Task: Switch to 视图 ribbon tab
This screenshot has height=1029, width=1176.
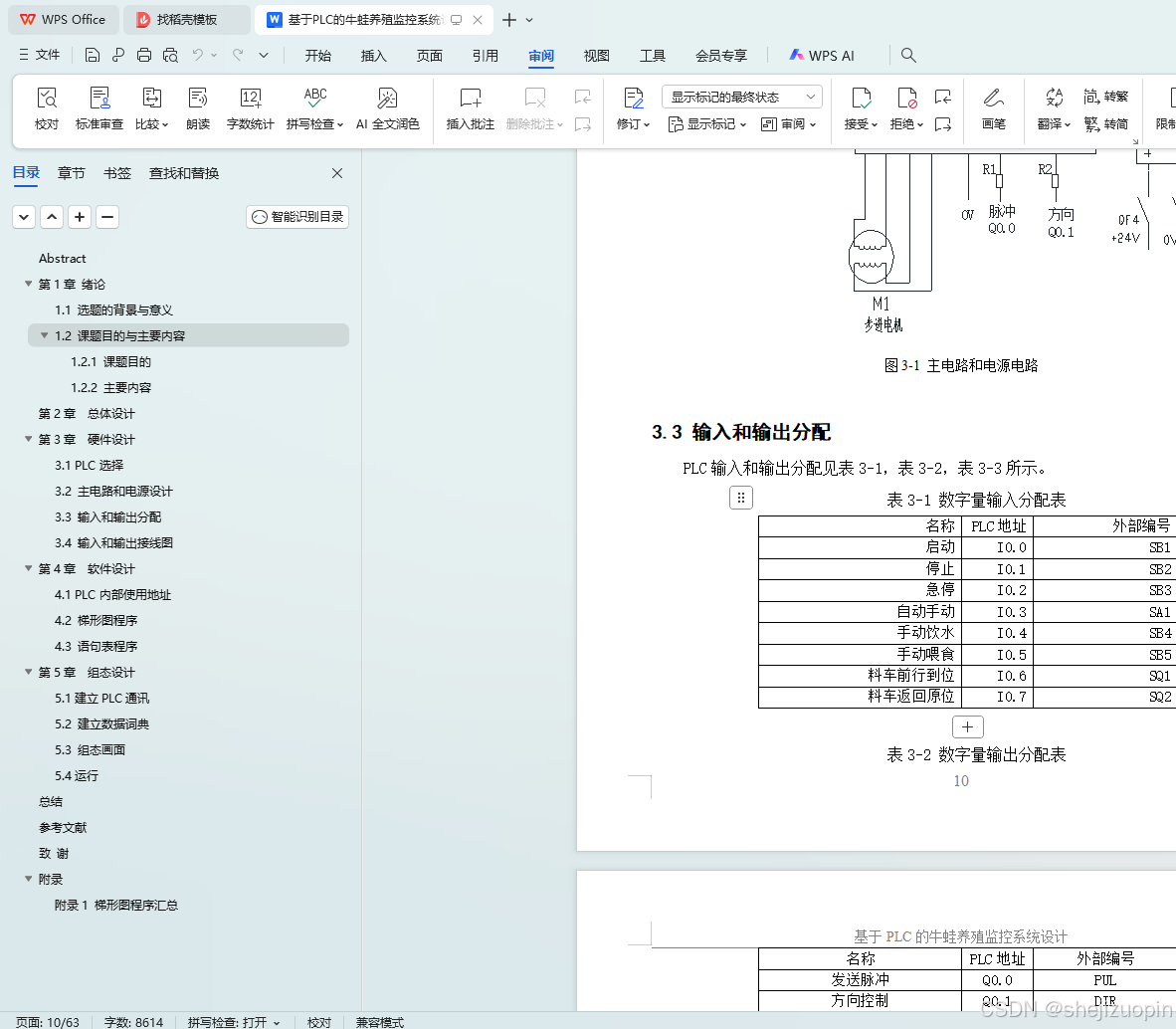Action: (597, 56)
